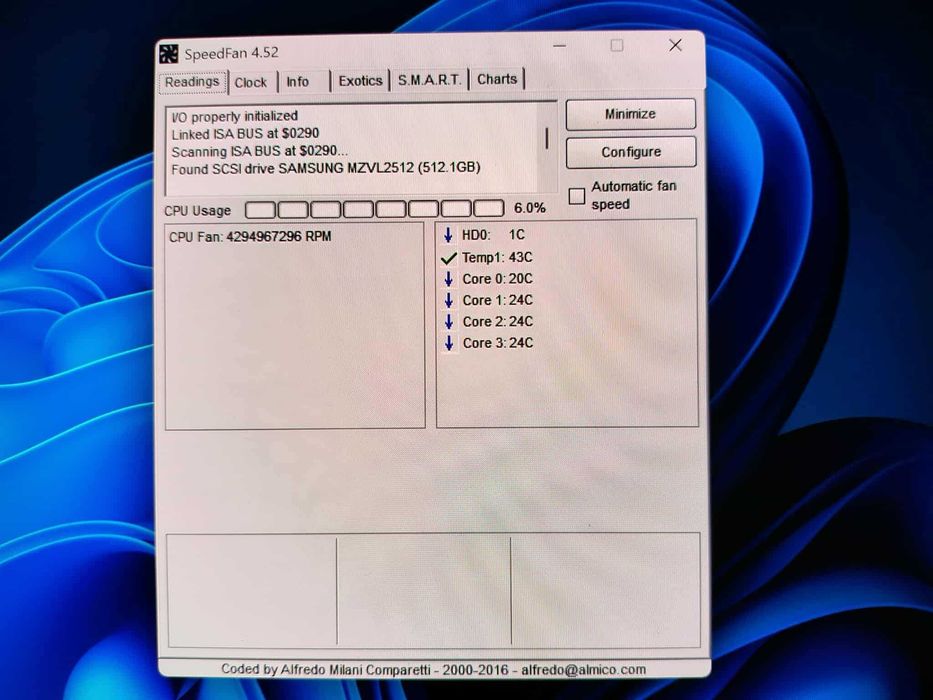This screenshot has width=933, height=700.
Task: Click the down arrow icon beside HD0
Action: click(x=449, y=235)
